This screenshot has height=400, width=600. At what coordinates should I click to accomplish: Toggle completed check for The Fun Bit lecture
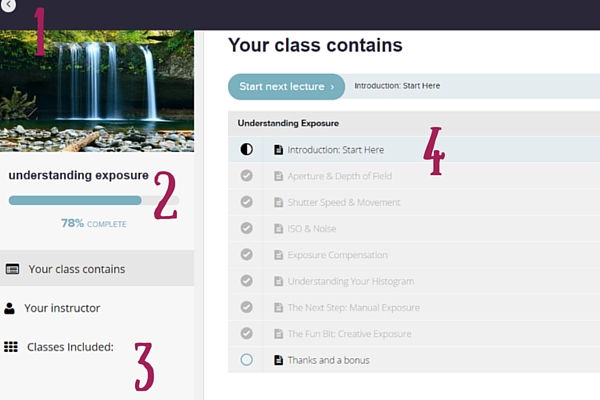[x=246, y=333]
